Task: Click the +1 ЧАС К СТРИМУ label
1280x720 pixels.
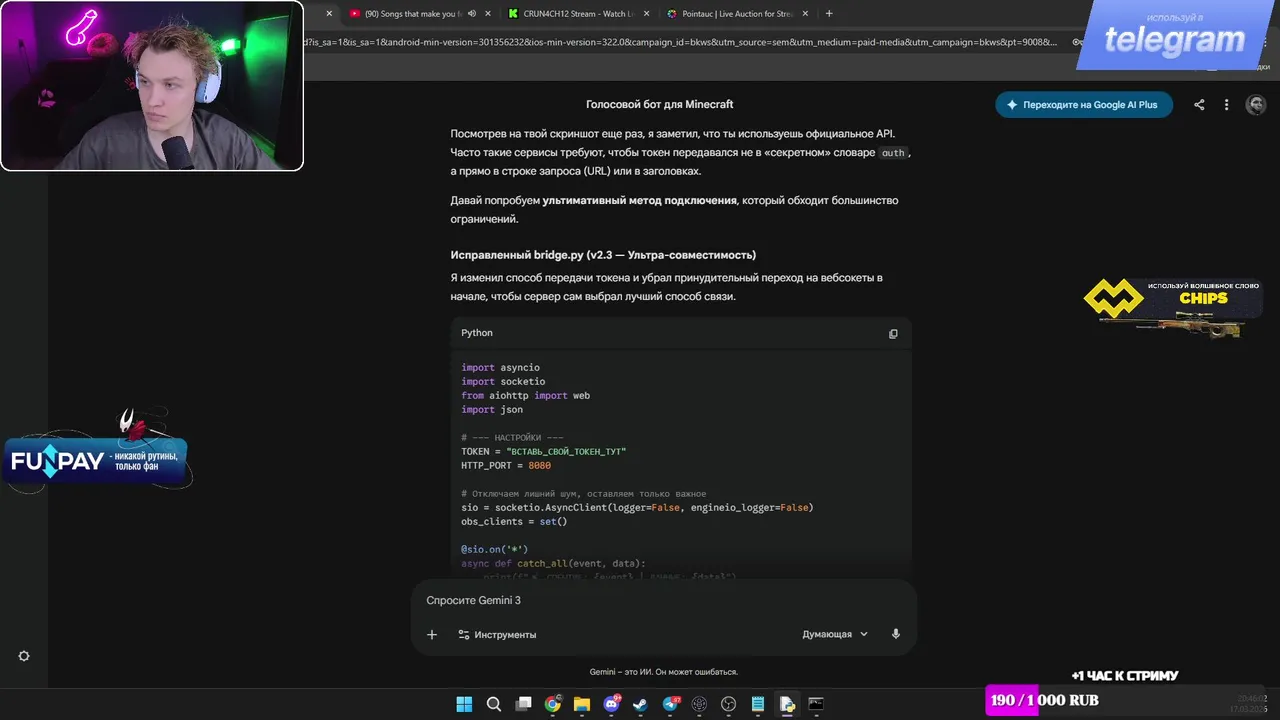Action: pos(1125,676)
